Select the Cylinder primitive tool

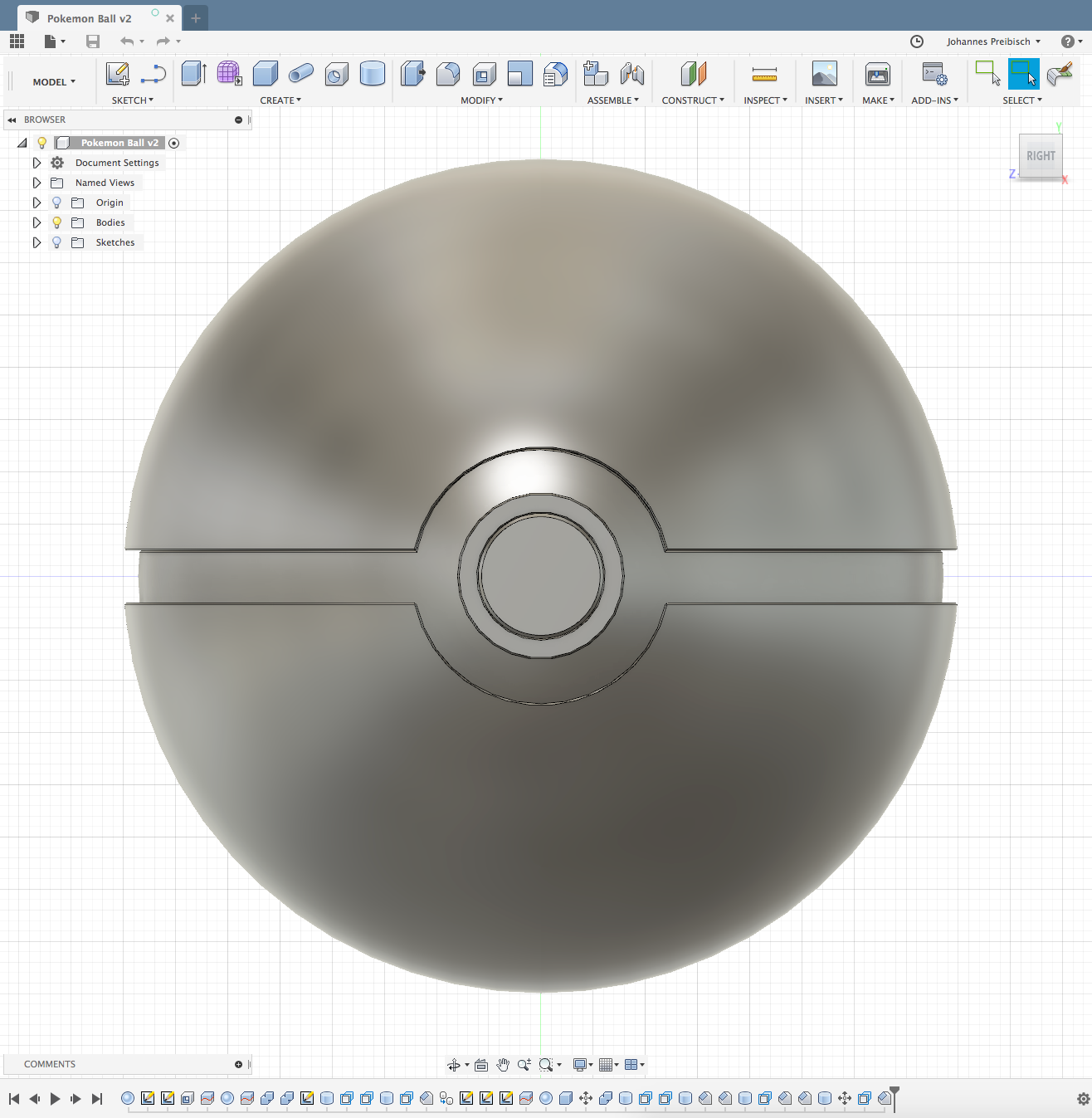[x=373, y=74]
